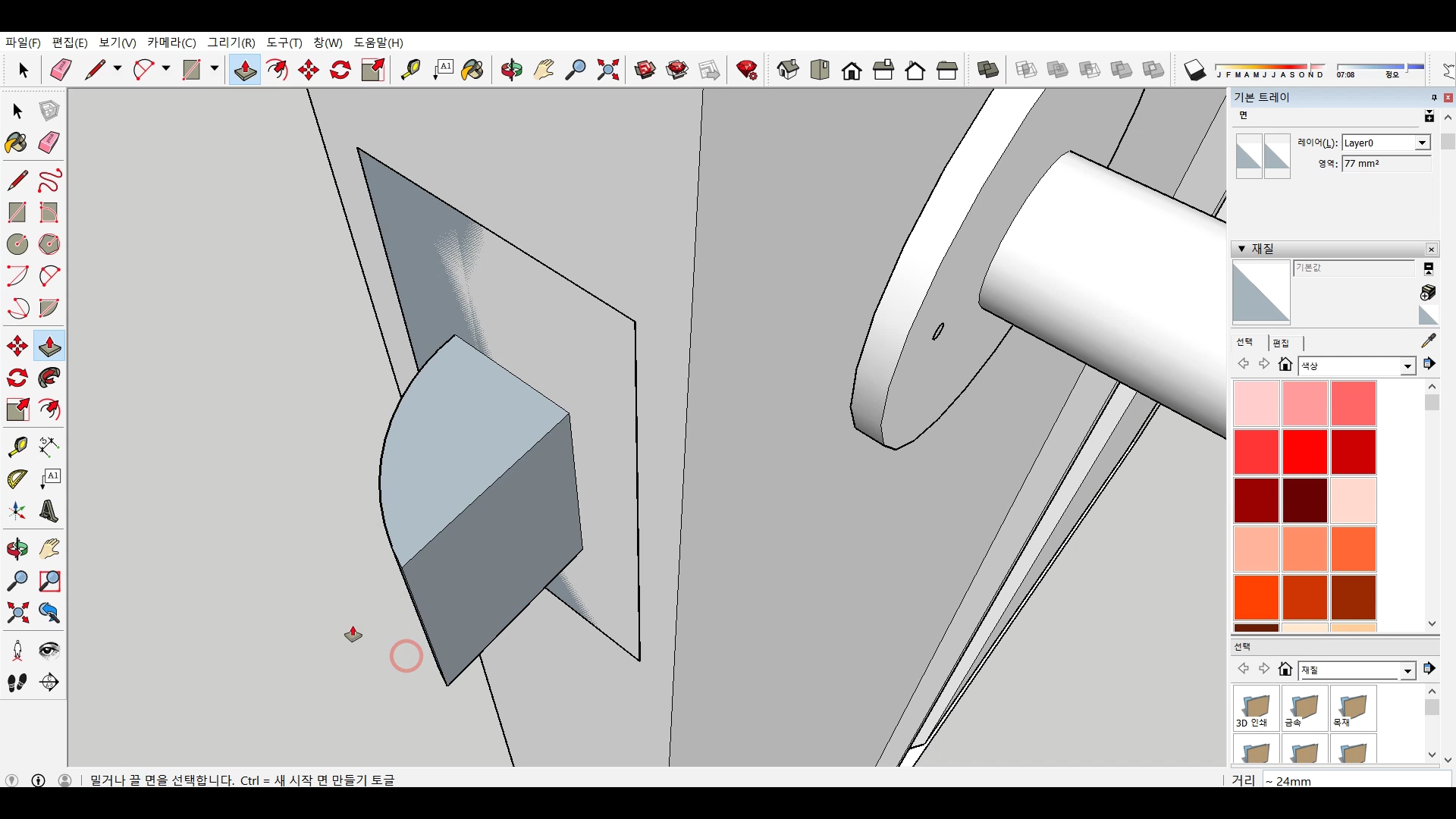Open the 색상 material collection dropdown
Viewport: 1456px width, 819px height.
coord(1407,366)
